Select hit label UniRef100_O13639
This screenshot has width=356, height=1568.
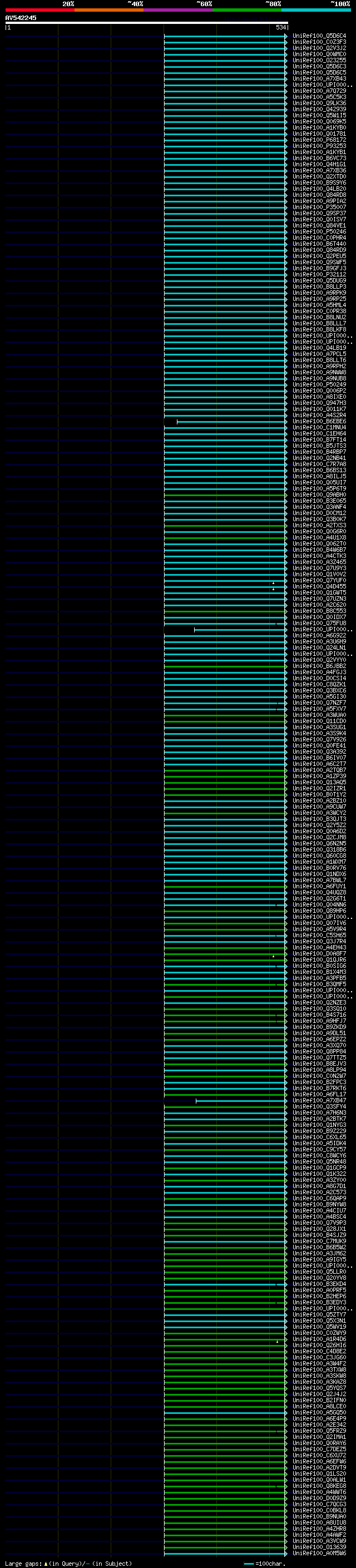tap(319, 1547)
